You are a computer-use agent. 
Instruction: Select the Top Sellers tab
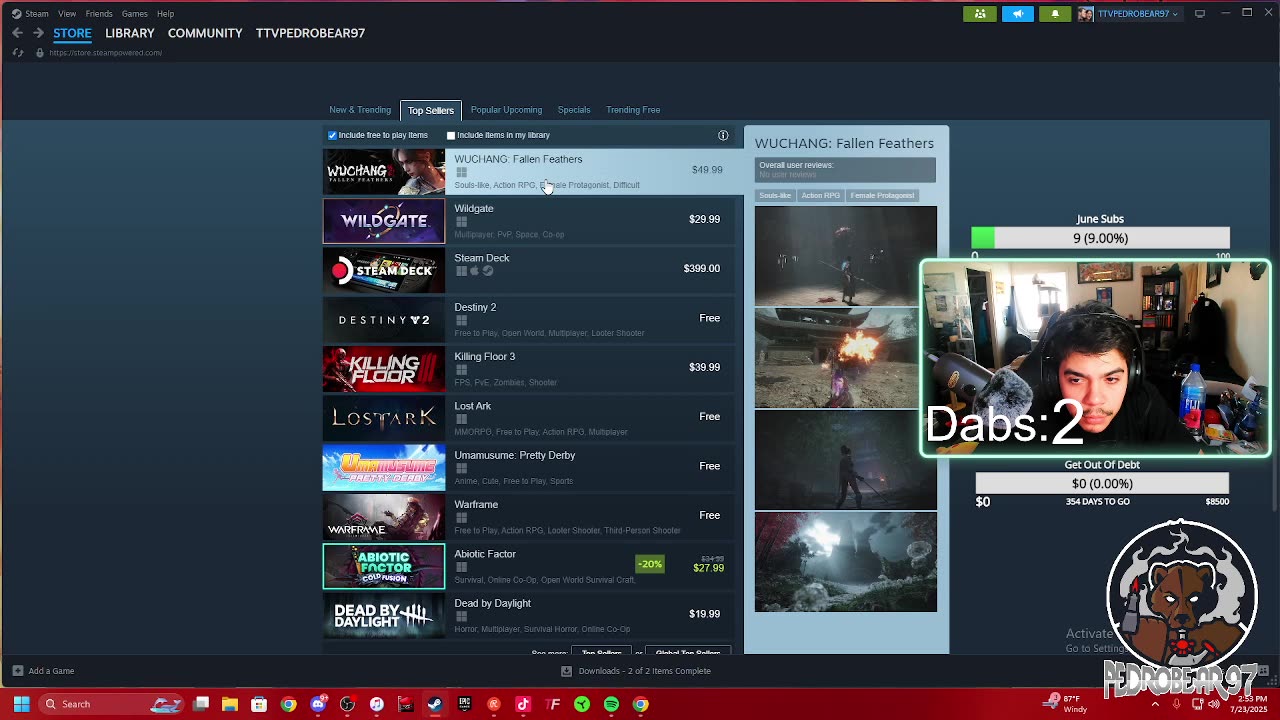431,110
